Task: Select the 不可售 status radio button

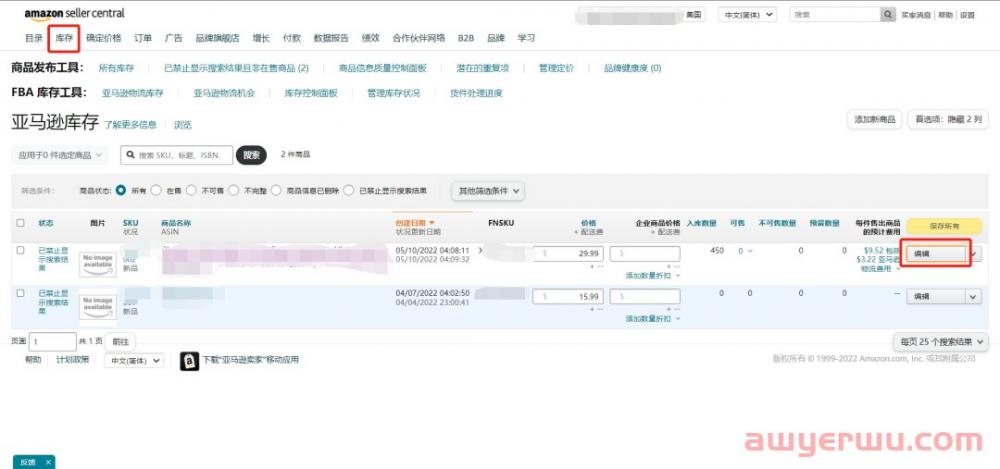Action: tap(195, 190)
